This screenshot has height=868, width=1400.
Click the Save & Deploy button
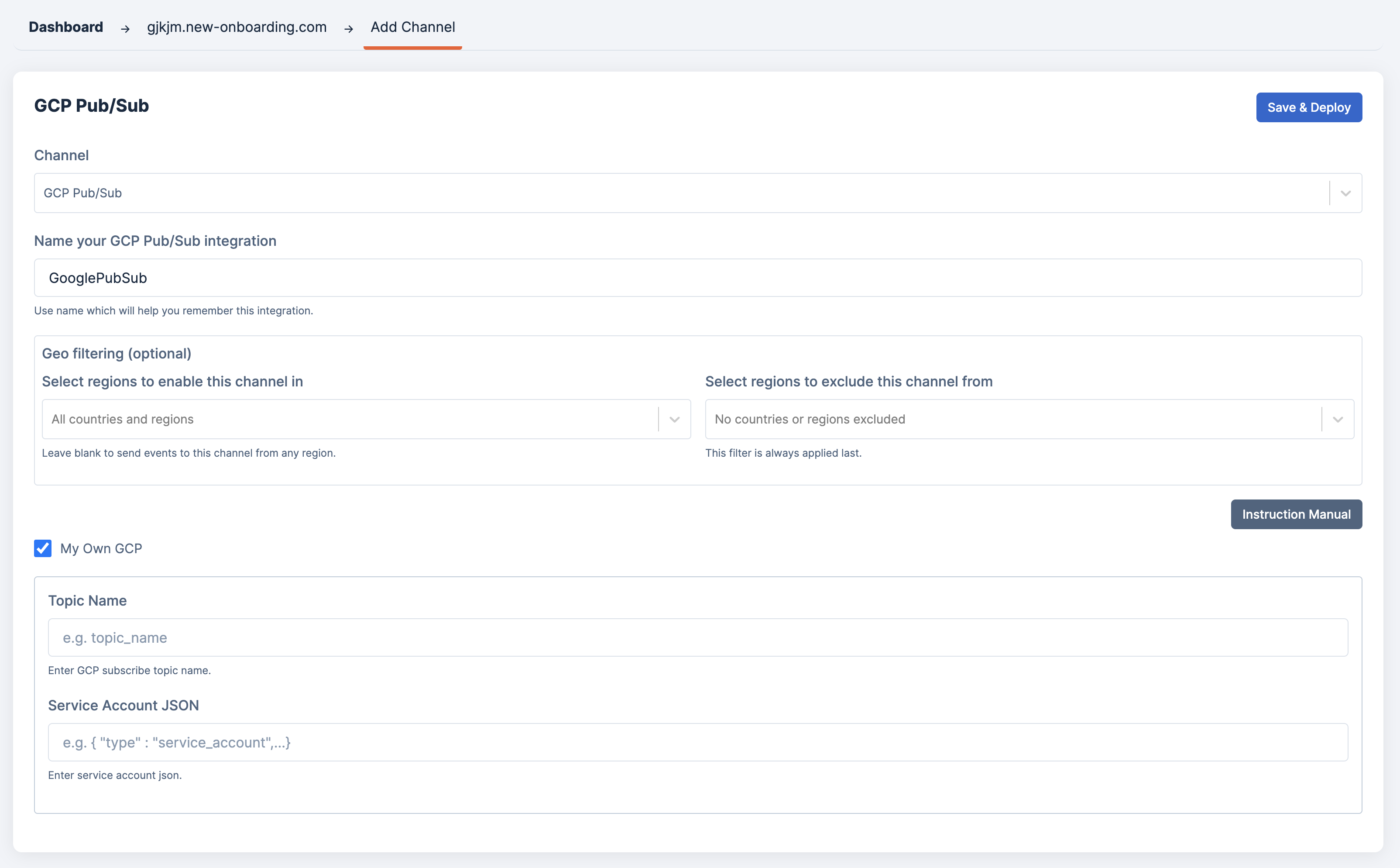(1308, 107)
